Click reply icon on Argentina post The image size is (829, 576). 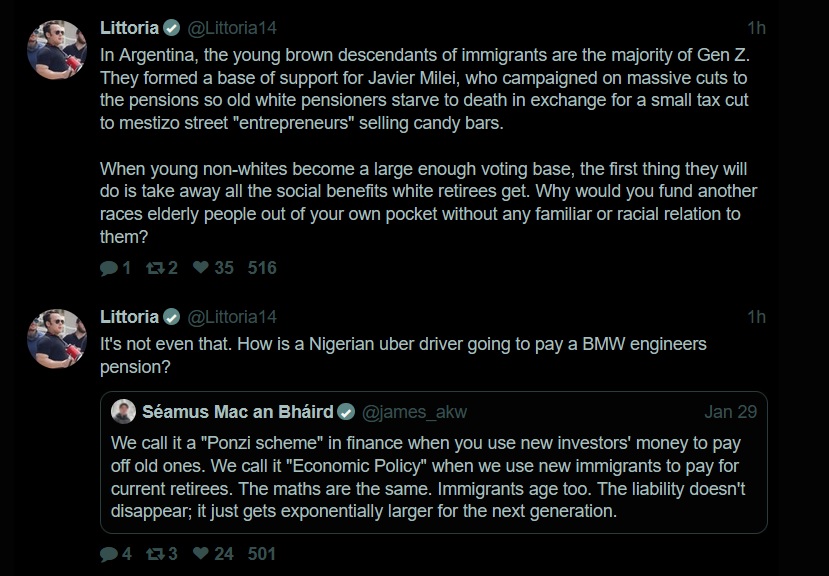109,268
